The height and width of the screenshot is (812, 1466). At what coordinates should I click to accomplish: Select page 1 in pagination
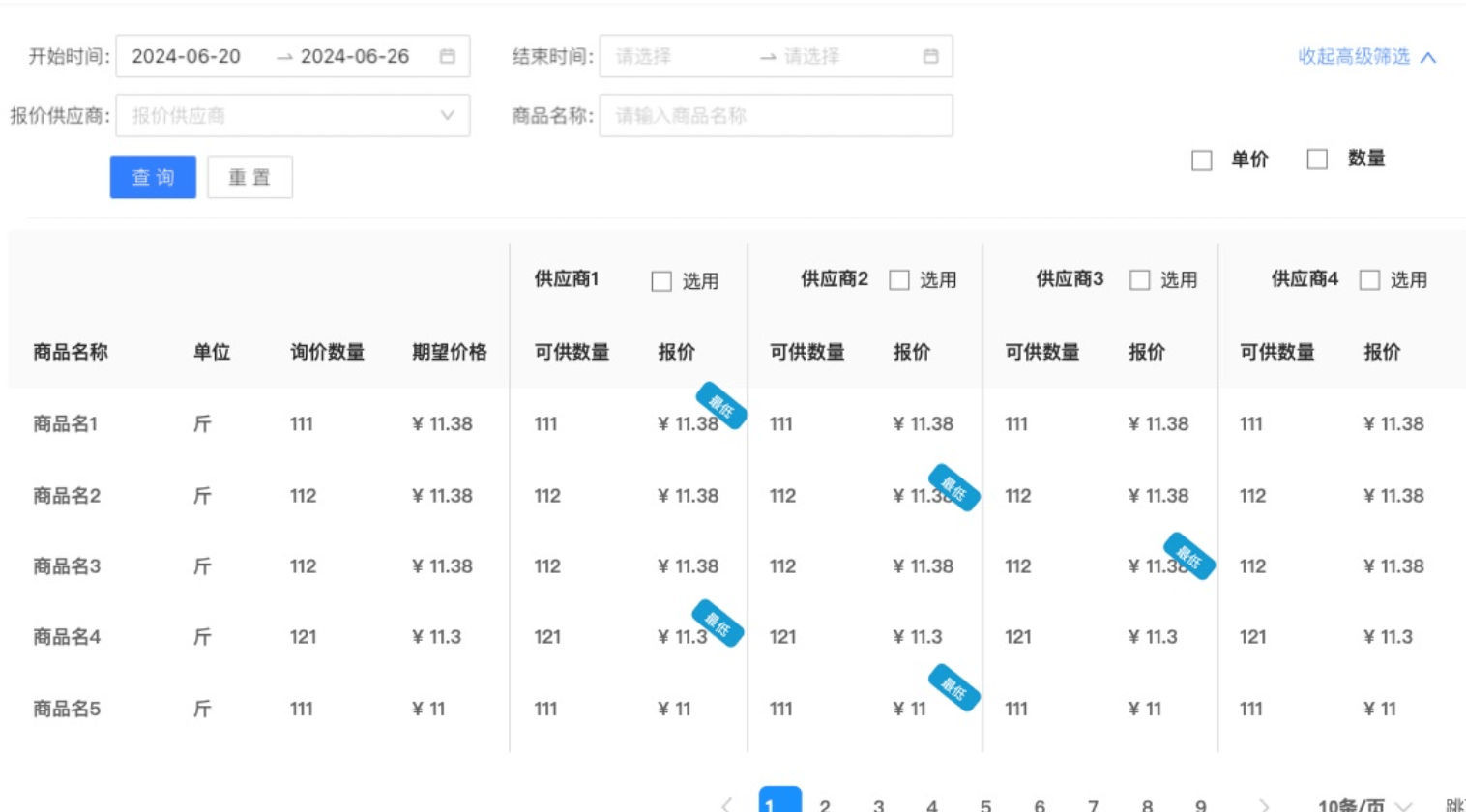(x=780, y=800)
